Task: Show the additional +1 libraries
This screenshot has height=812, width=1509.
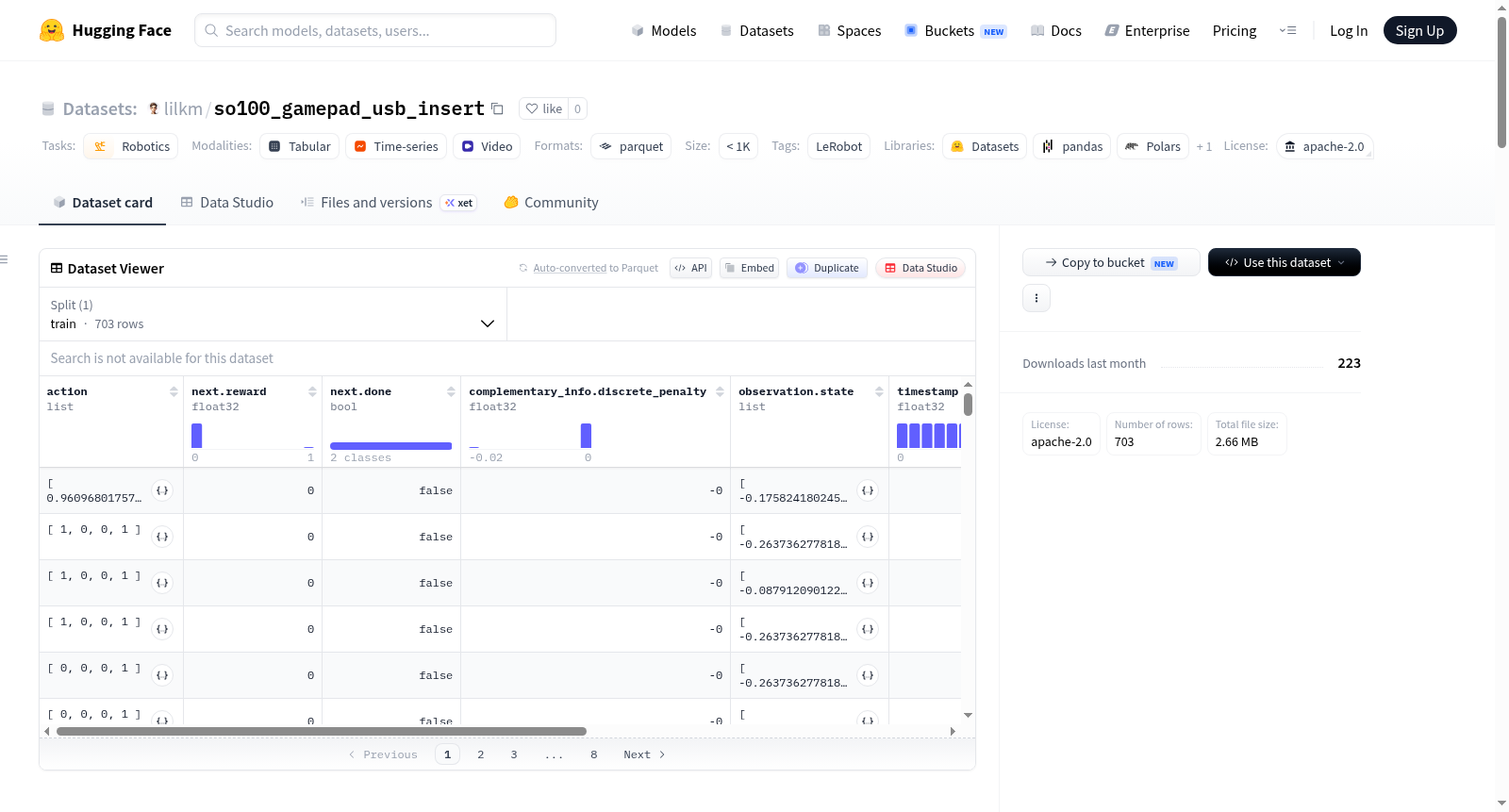Action: tap(1204, 147)
